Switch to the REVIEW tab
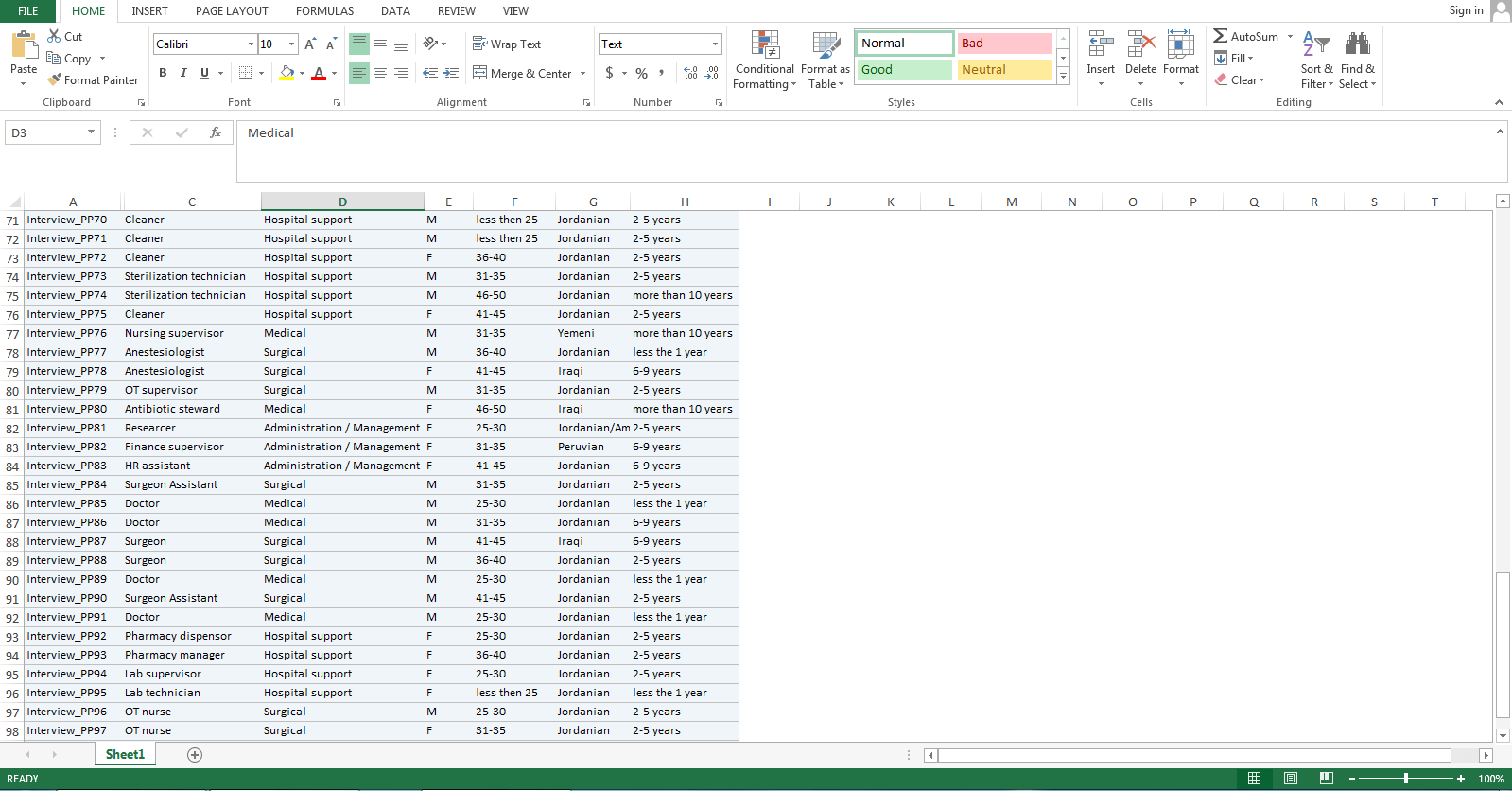 point(456,11)
